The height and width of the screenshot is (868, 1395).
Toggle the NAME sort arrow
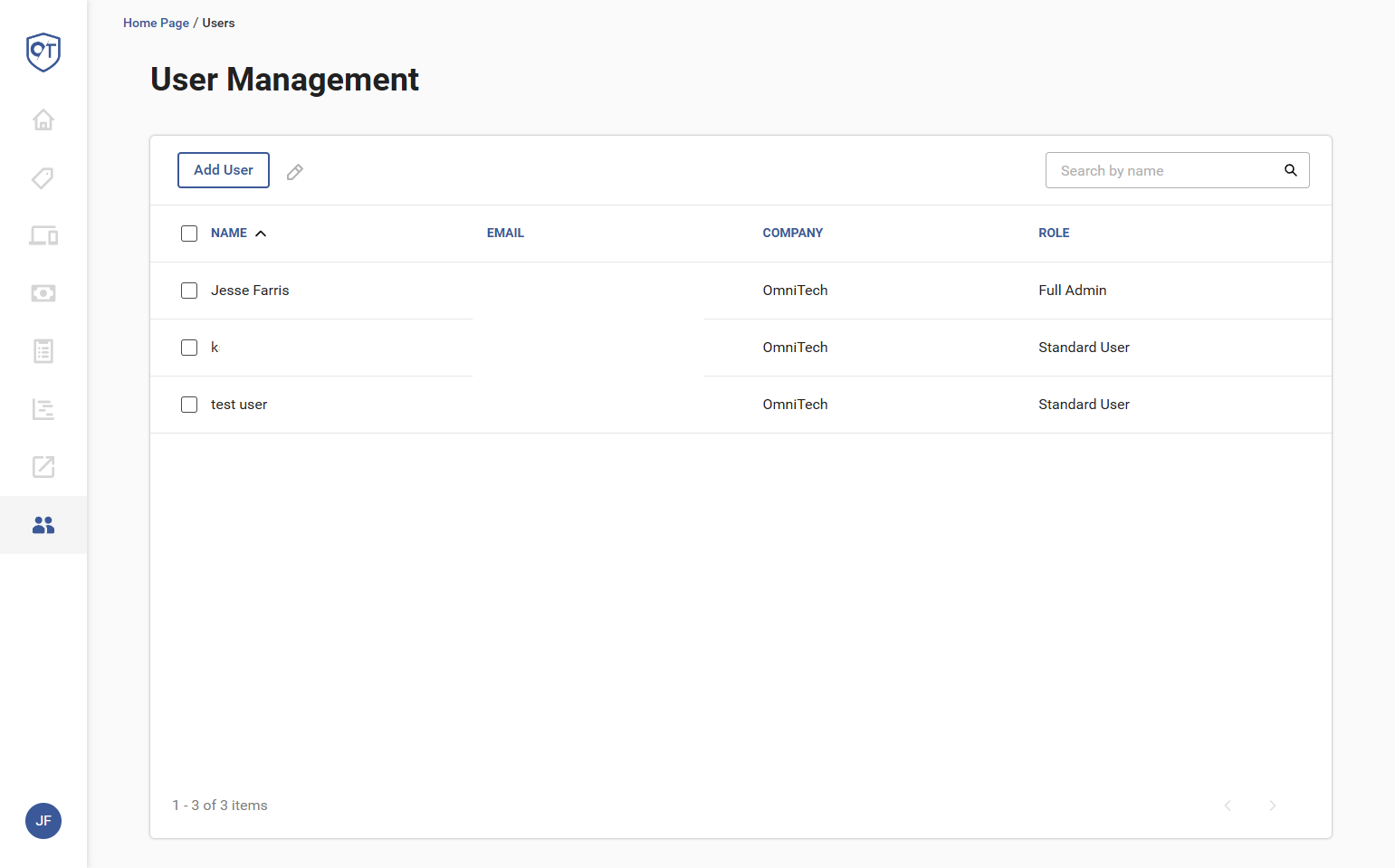[x=261, y=234]
